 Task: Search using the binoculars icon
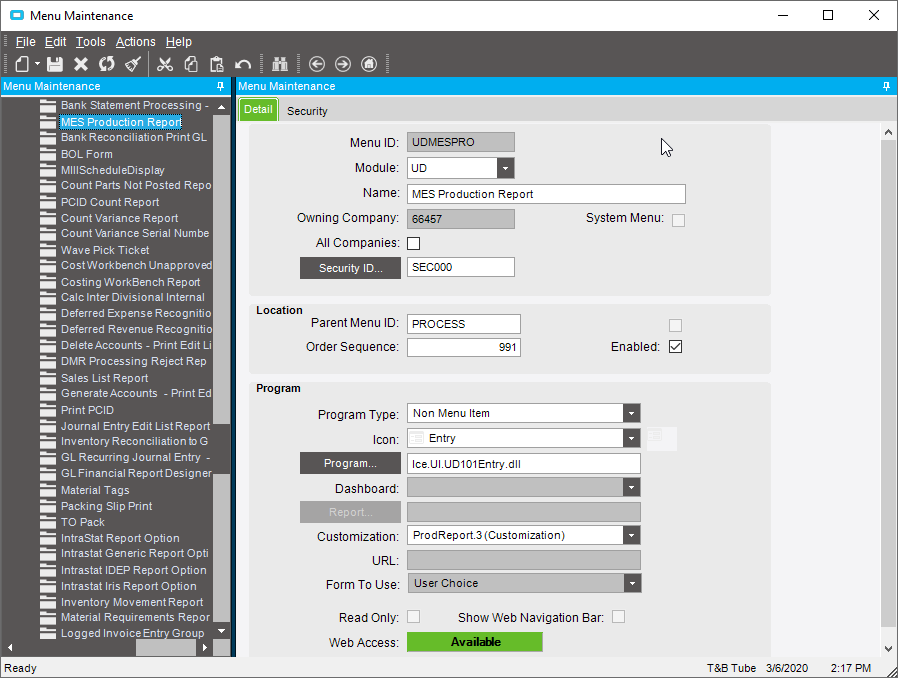click(279, 64)
